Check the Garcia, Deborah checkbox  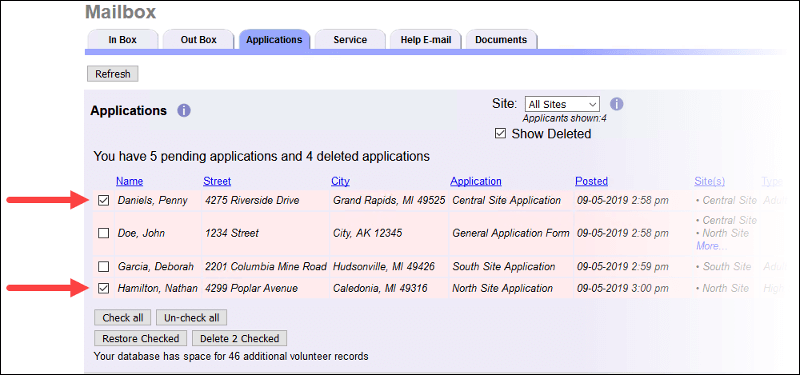pos(104,266)
